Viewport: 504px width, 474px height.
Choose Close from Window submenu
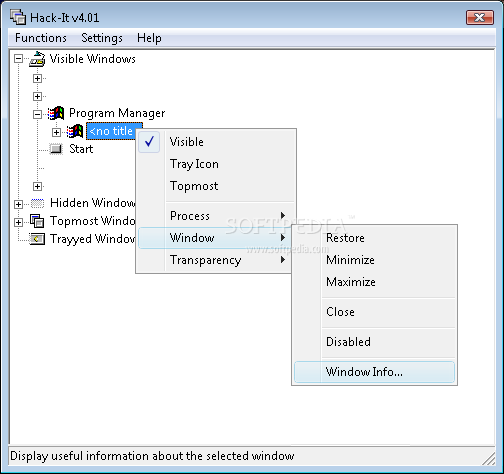[x=374, y=312]
